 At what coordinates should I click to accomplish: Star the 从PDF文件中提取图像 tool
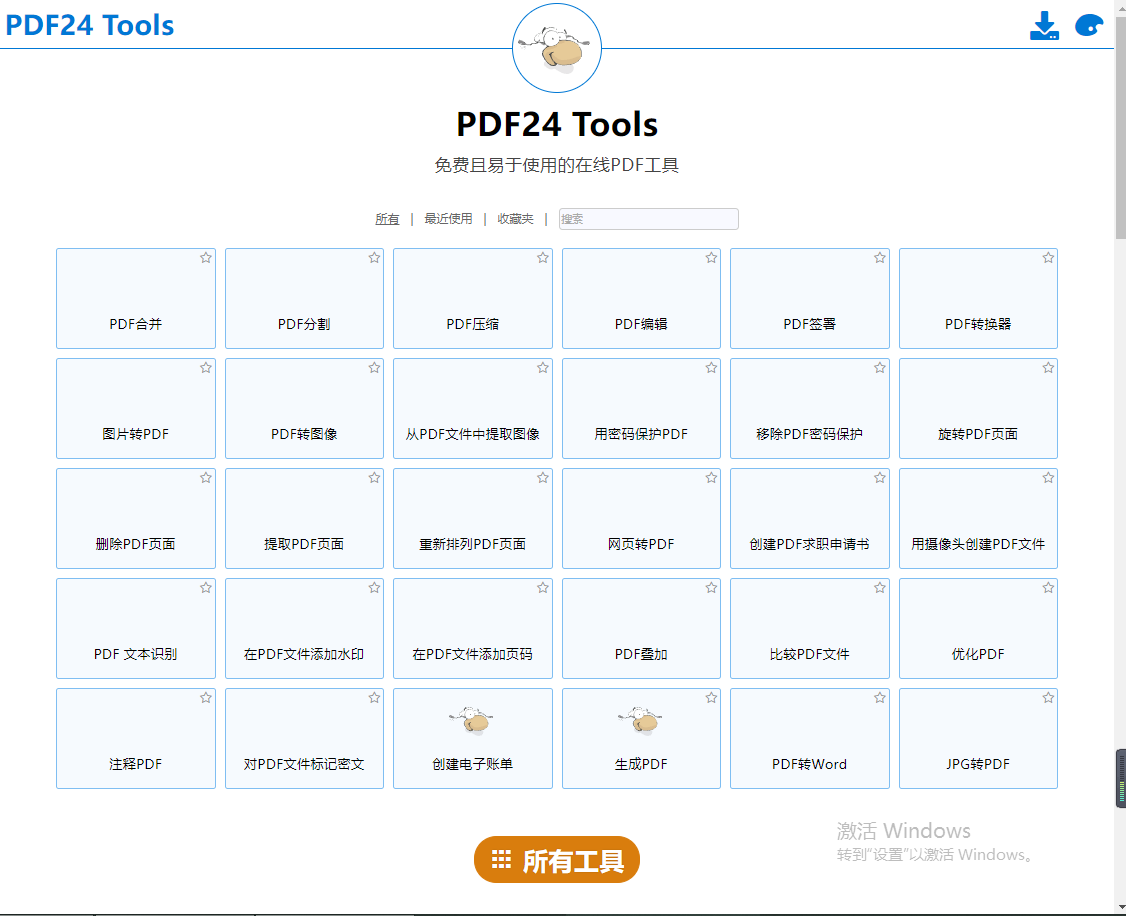coord(543,368)
